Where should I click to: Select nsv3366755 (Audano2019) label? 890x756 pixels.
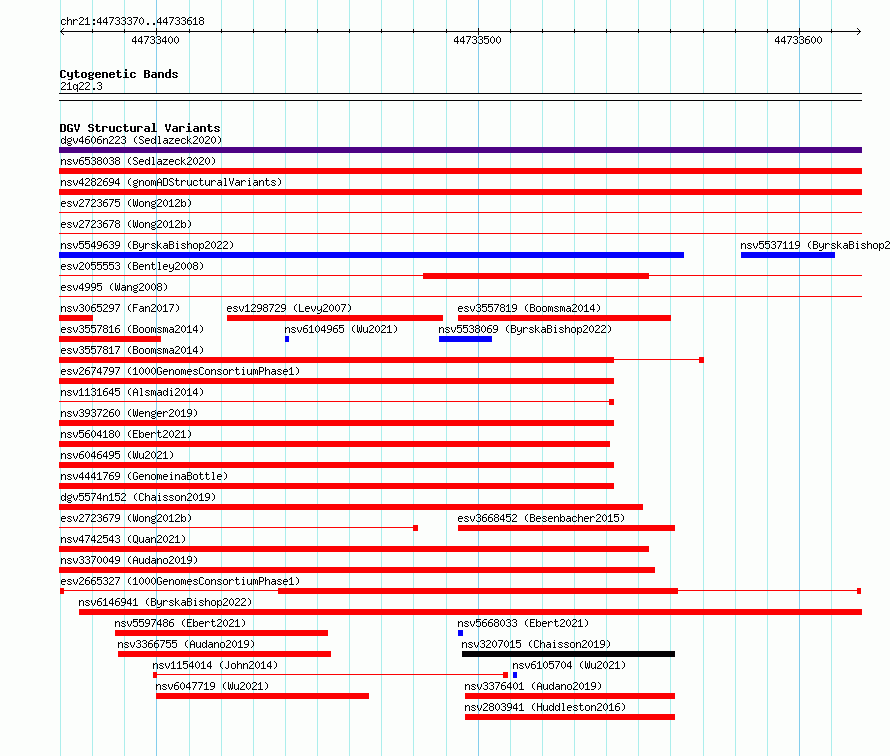[x=186, y=644]
